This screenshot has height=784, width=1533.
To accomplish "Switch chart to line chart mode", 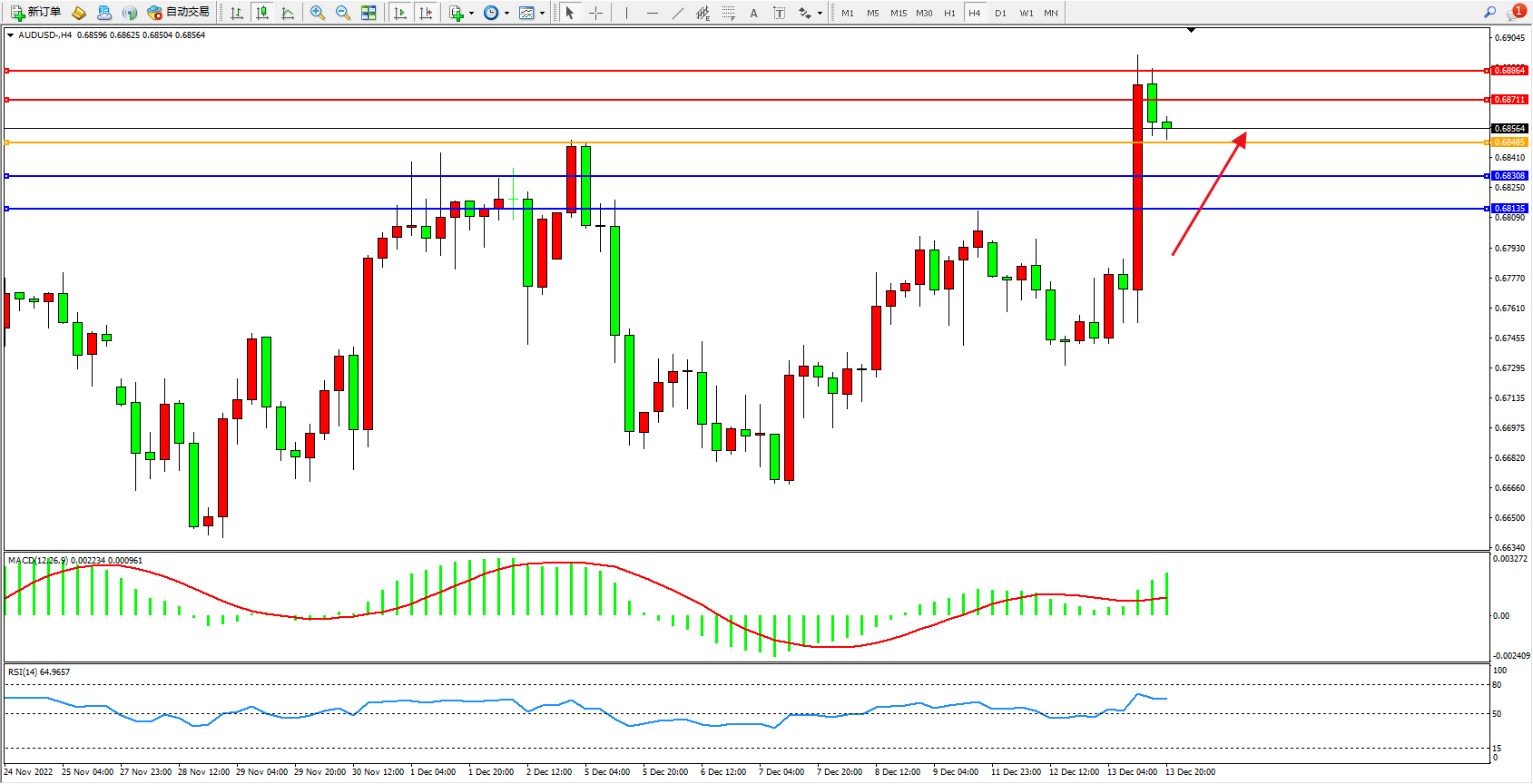I will pos(288,13).
